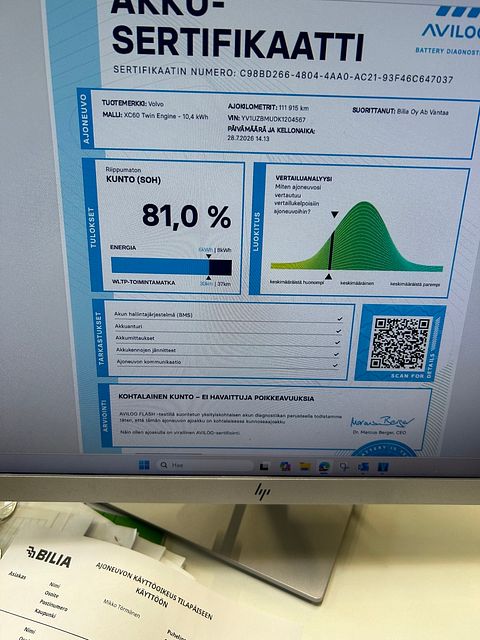Screen dimensions: 480x640
Task: Click the date and time 28.7.2026 14.13
Action: click(x=246, y=138)
